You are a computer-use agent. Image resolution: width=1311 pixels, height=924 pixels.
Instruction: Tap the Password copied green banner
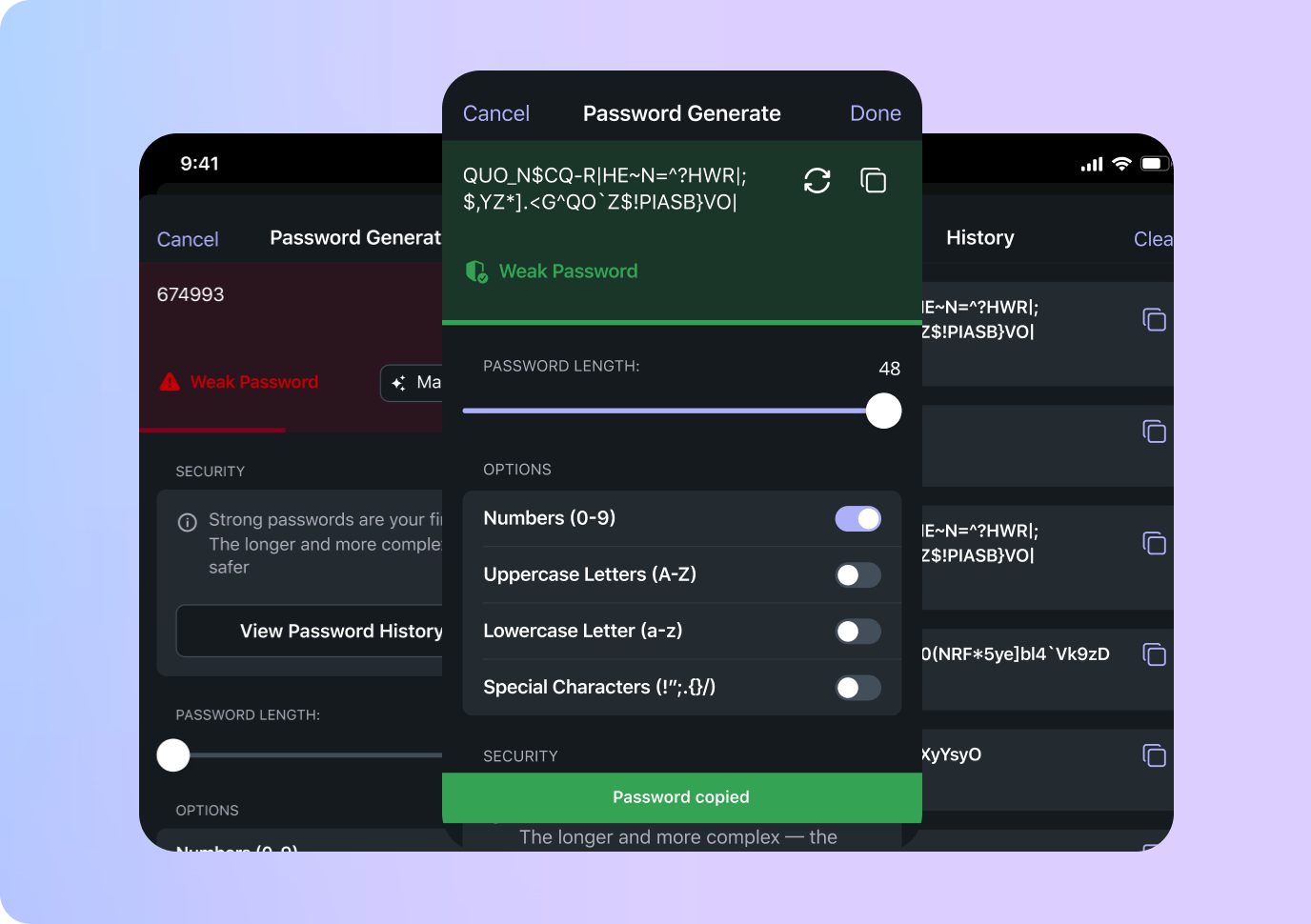tap(681, 797)
